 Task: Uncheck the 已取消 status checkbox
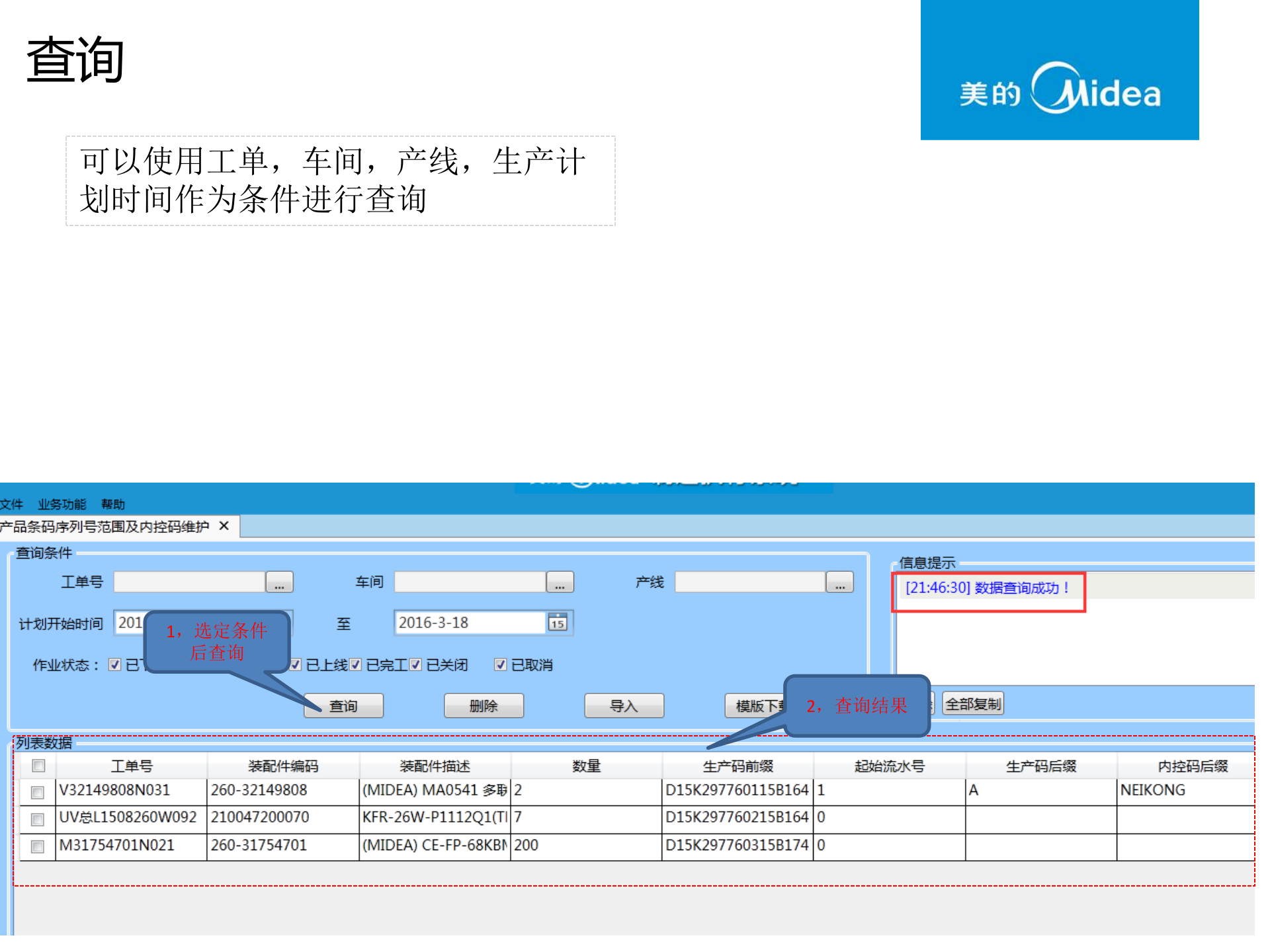click(500, 665)
